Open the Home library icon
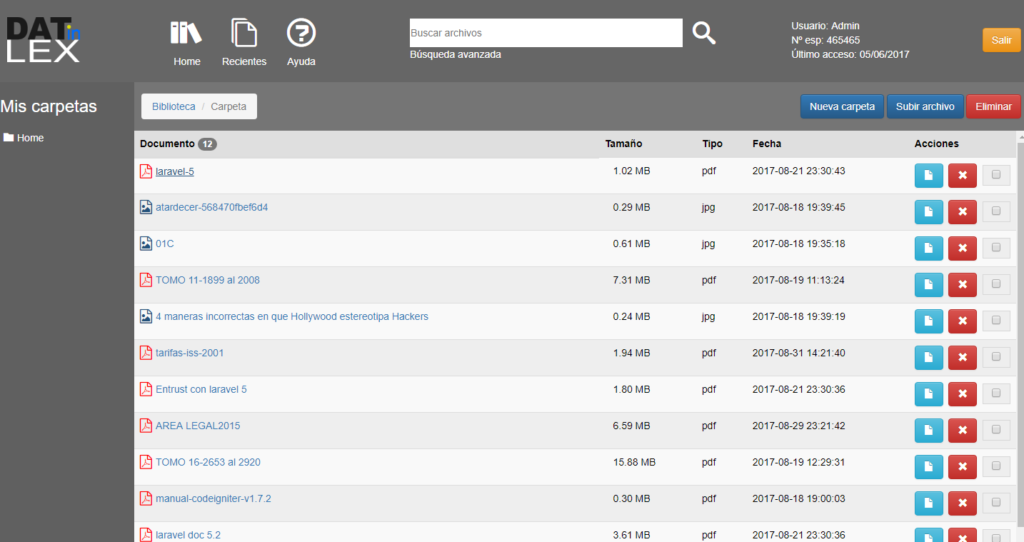Screen dimensions: 1024x542 [186, 33]
